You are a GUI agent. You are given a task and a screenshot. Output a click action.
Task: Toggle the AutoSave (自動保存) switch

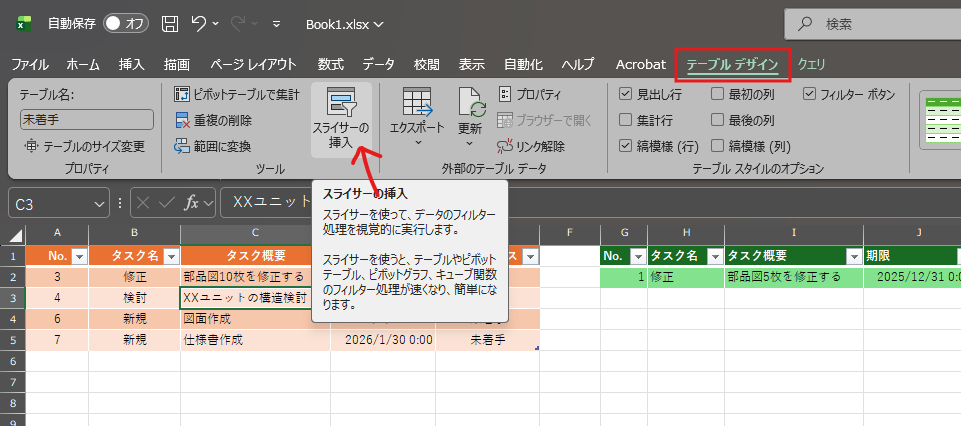[x=125, y=23]
